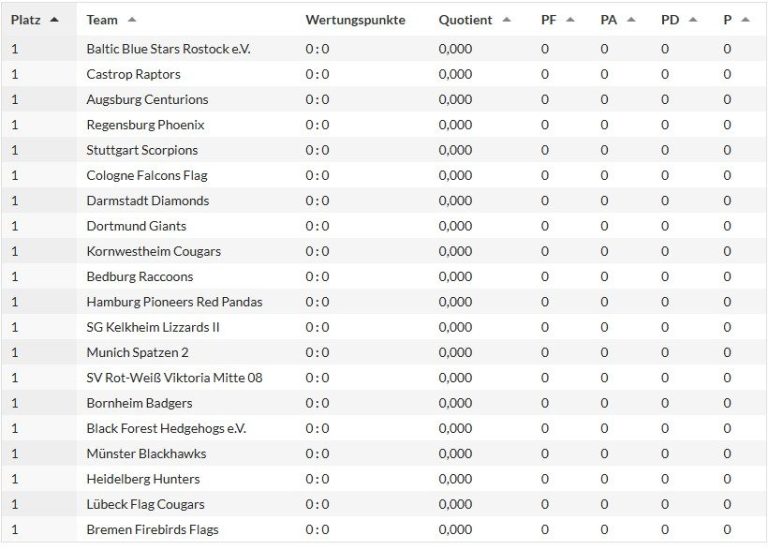Click the Quotient header label
The height and width of the screenshot is (550, 768).
pos(466,20)
